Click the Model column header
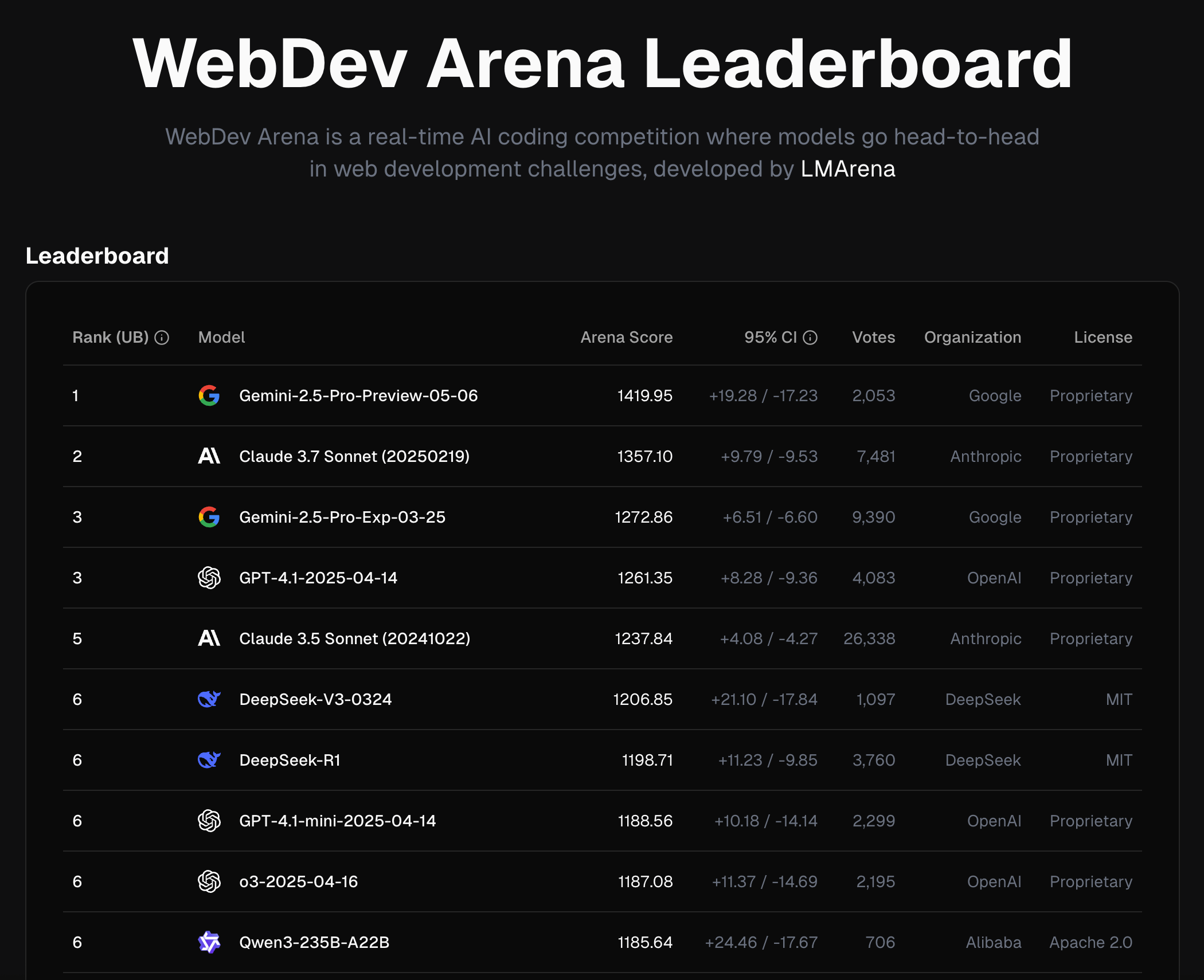This screenshot has width=1204, height=980. click(221, 338)
